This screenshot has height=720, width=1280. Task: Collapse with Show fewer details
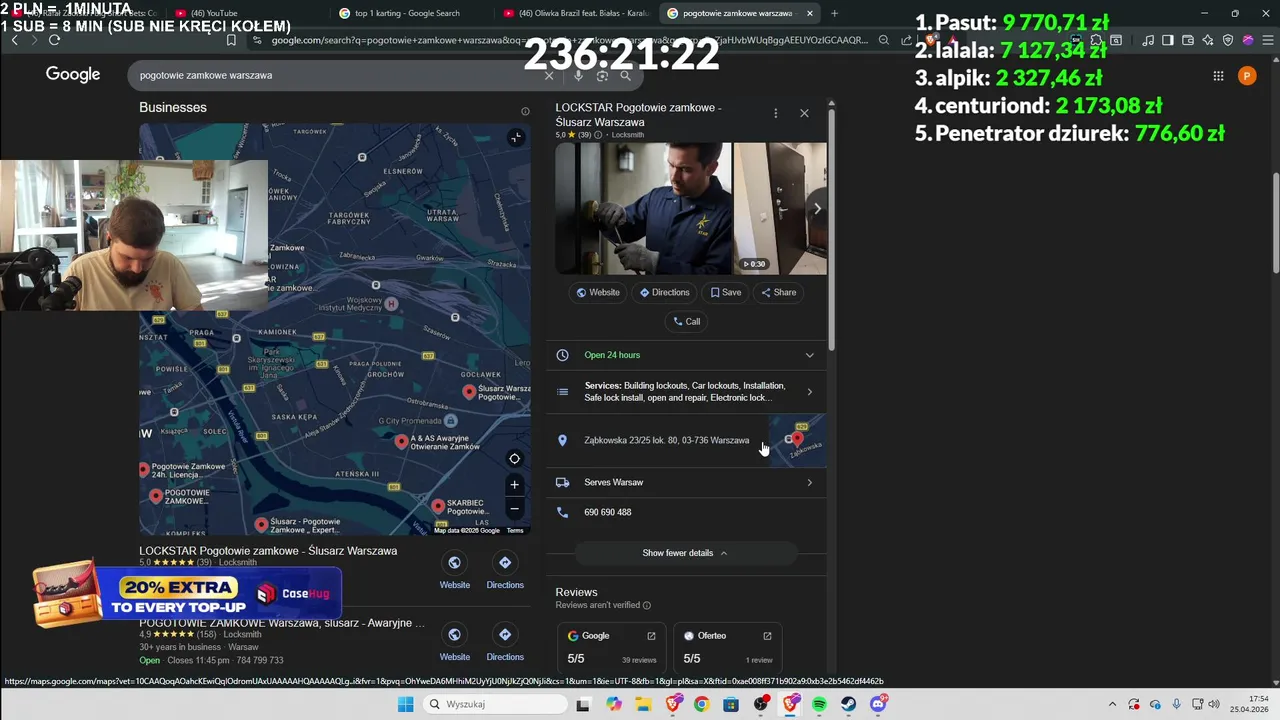point(685,553)
